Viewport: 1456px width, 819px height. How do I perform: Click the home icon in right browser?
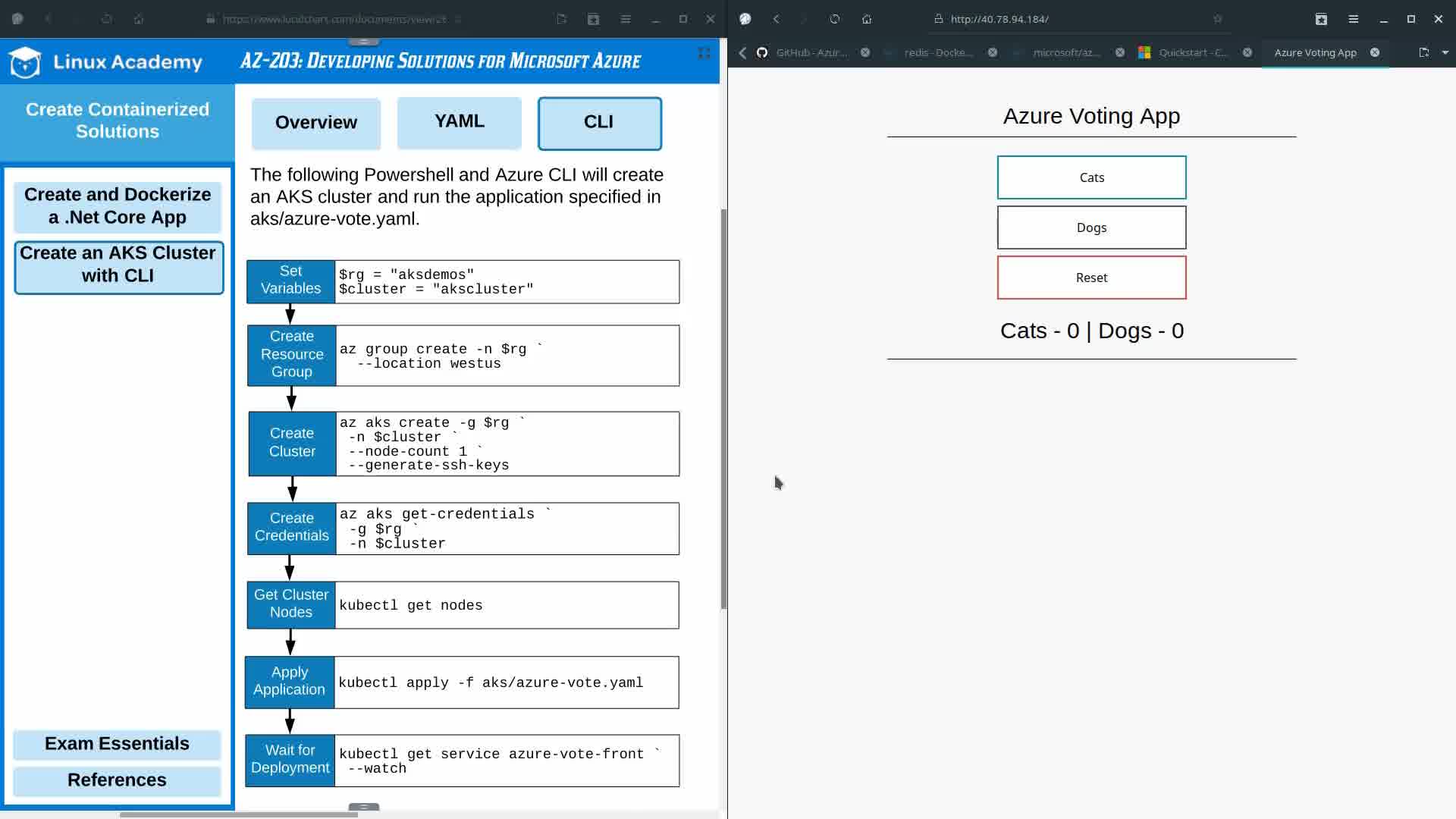(867, 19)
